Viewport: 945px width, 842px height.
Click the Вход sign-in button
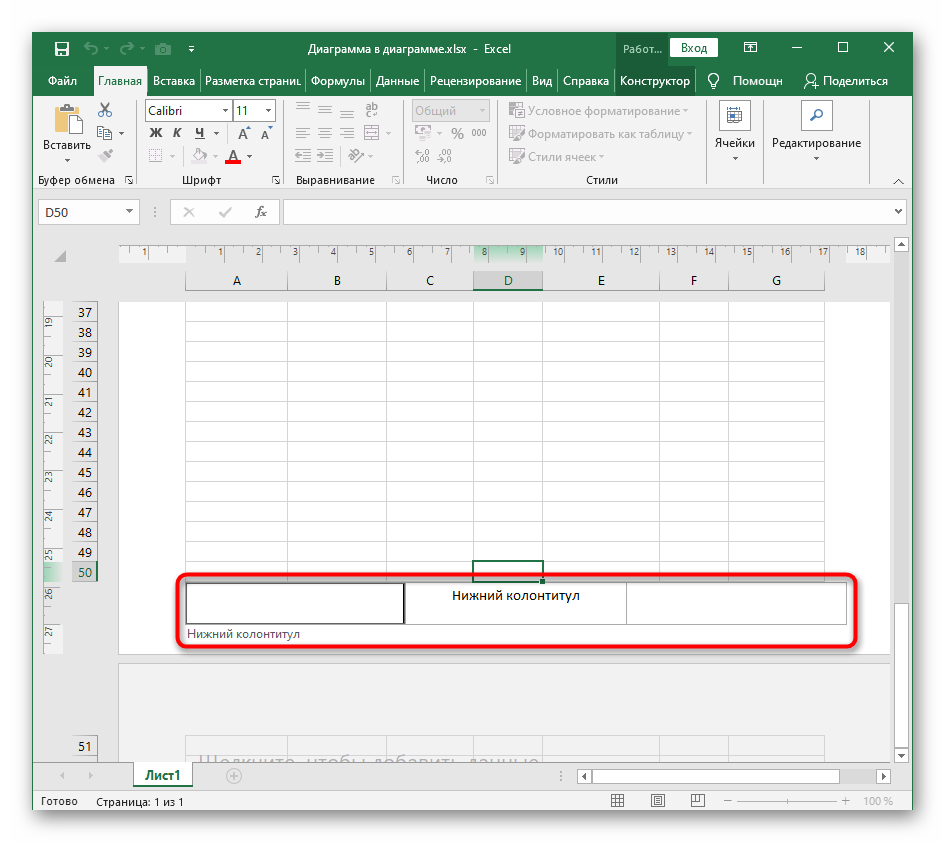[694, 48]
